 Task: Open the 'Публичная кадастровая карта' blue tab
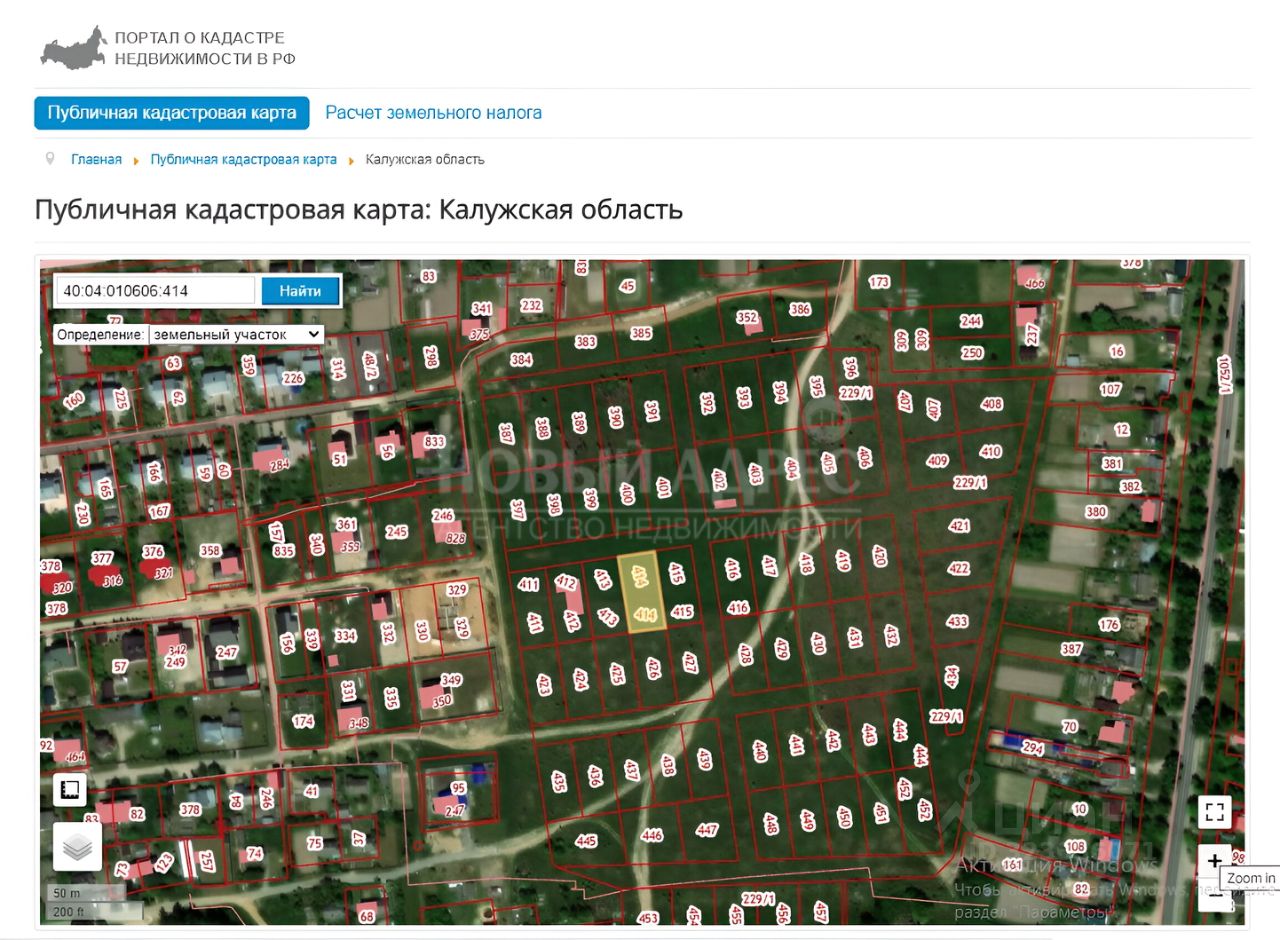click(x=172, y=113)
